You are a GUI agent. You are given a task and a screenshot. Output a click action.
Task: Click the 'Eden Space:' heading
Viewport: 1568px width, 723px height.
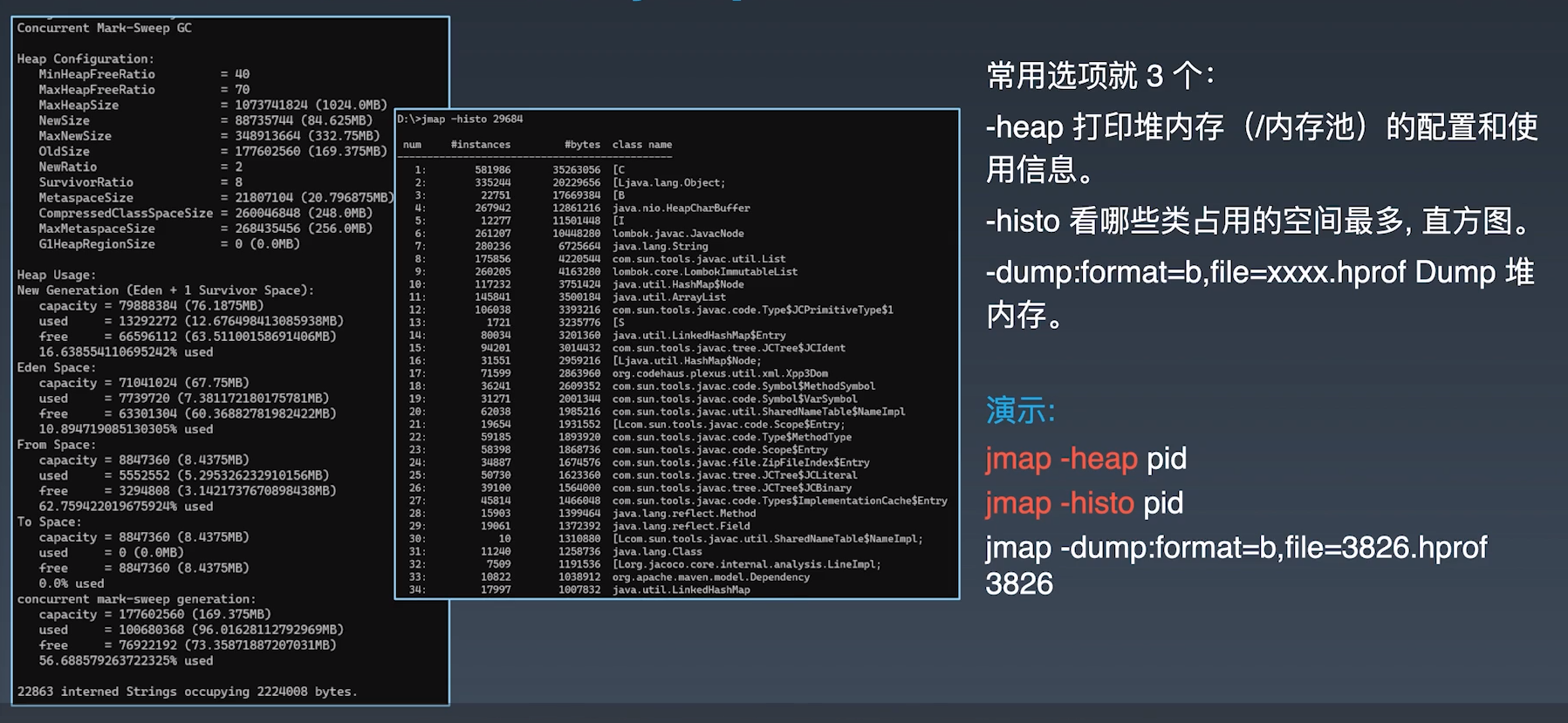[x=57, y=367]
